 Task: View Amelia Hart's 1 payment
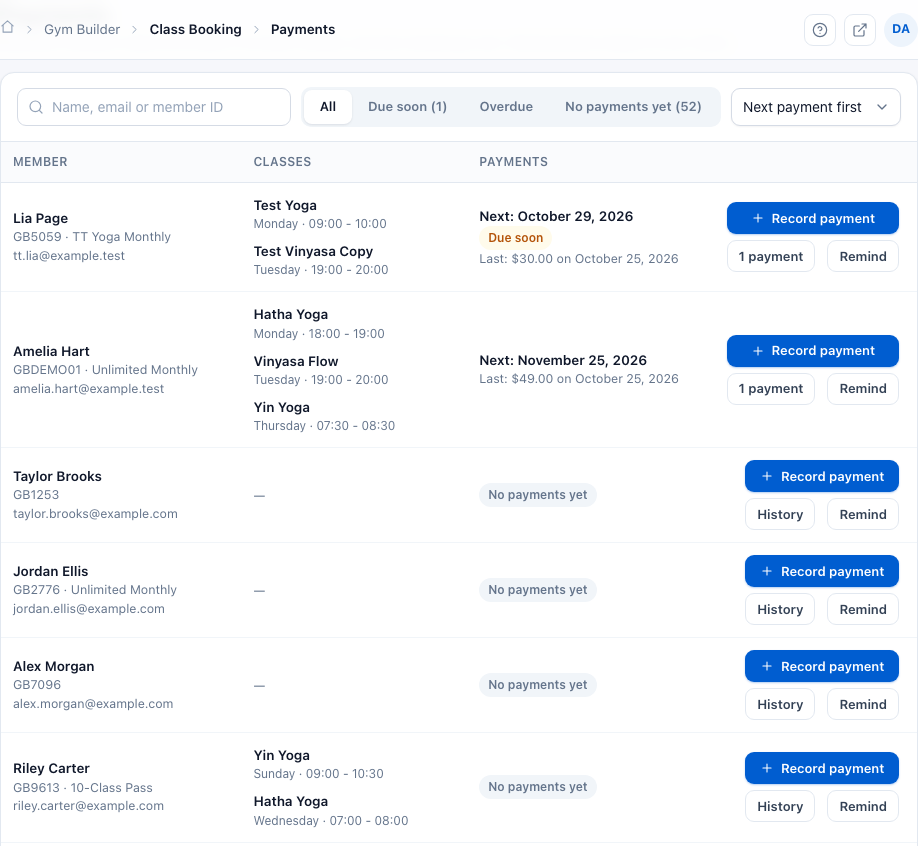coord(770,389)
